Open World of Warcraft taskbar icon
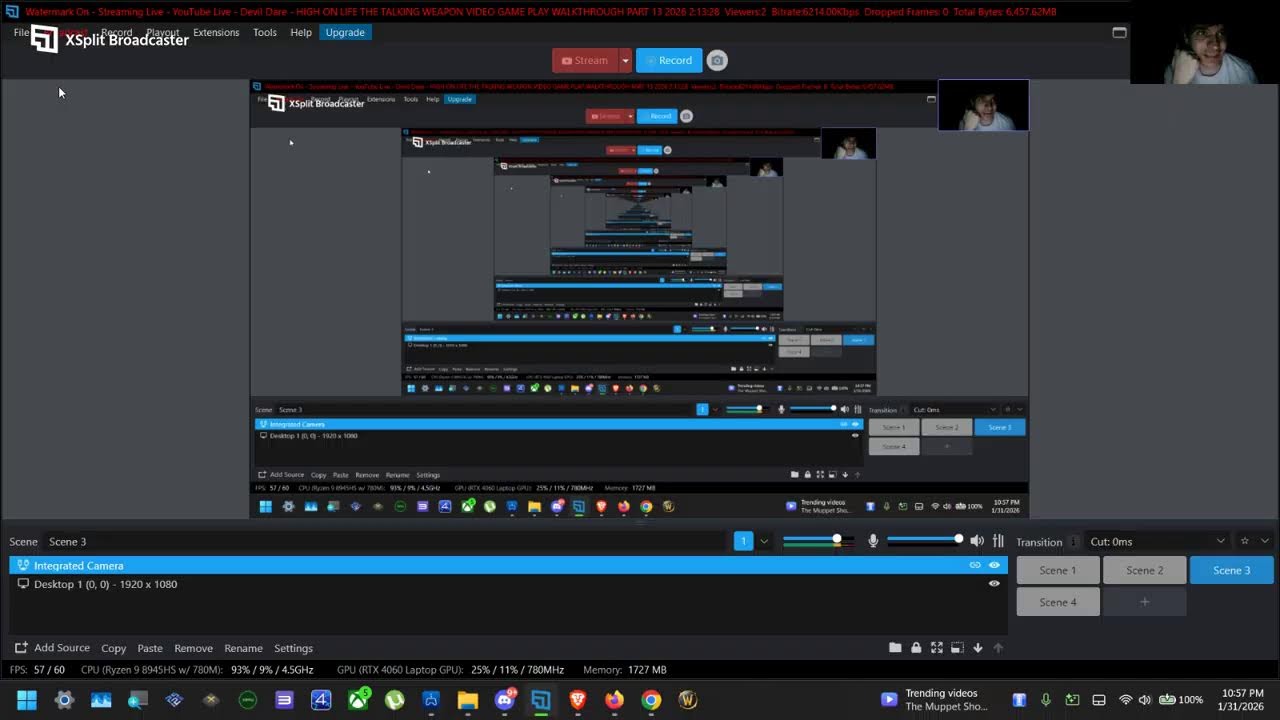Image resolution: width=1280 pixels, height=720 pixels. [x=688, y=700]
